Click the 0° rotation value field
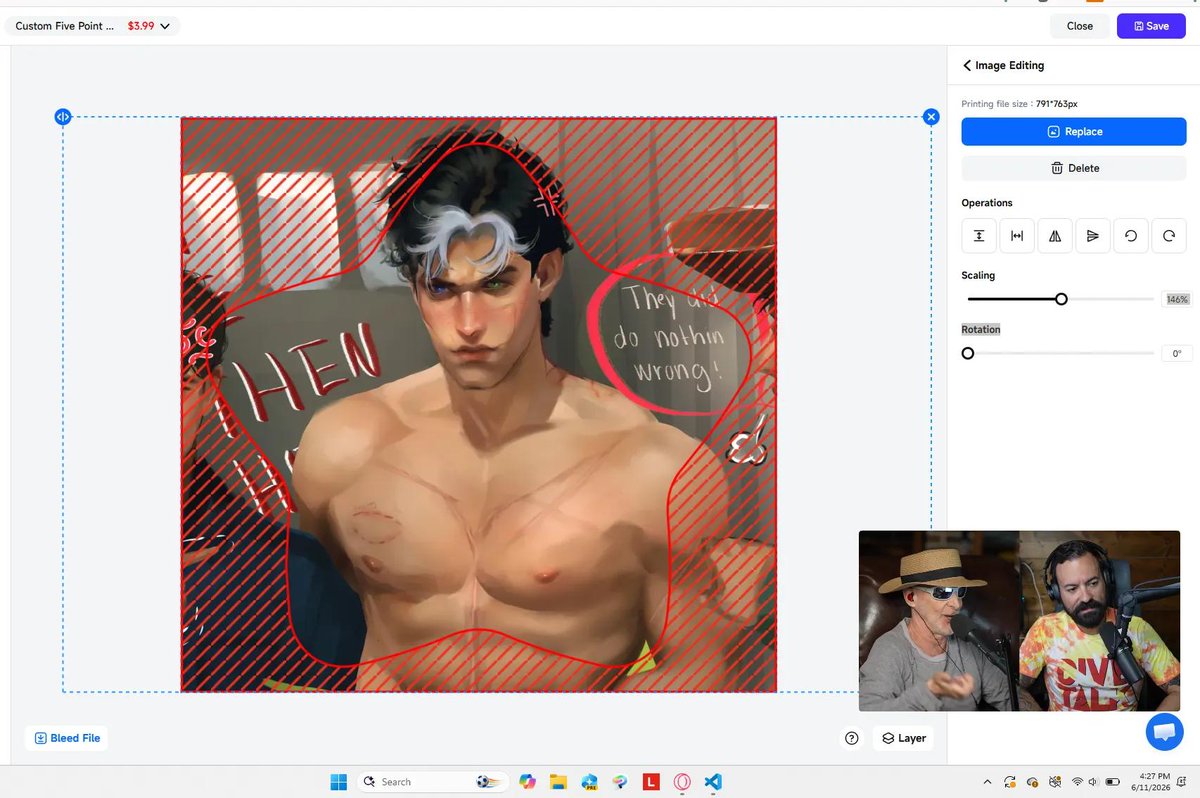The image size is (1200, 798). (1177, 353)
